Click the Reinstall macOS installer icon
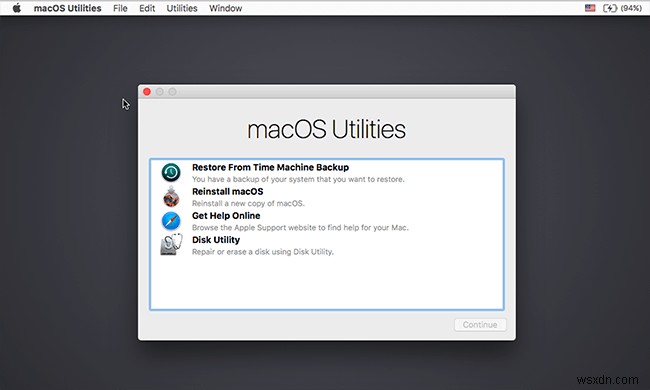The height and width of the screenshot is (390, 650). [x=171, y=196]
